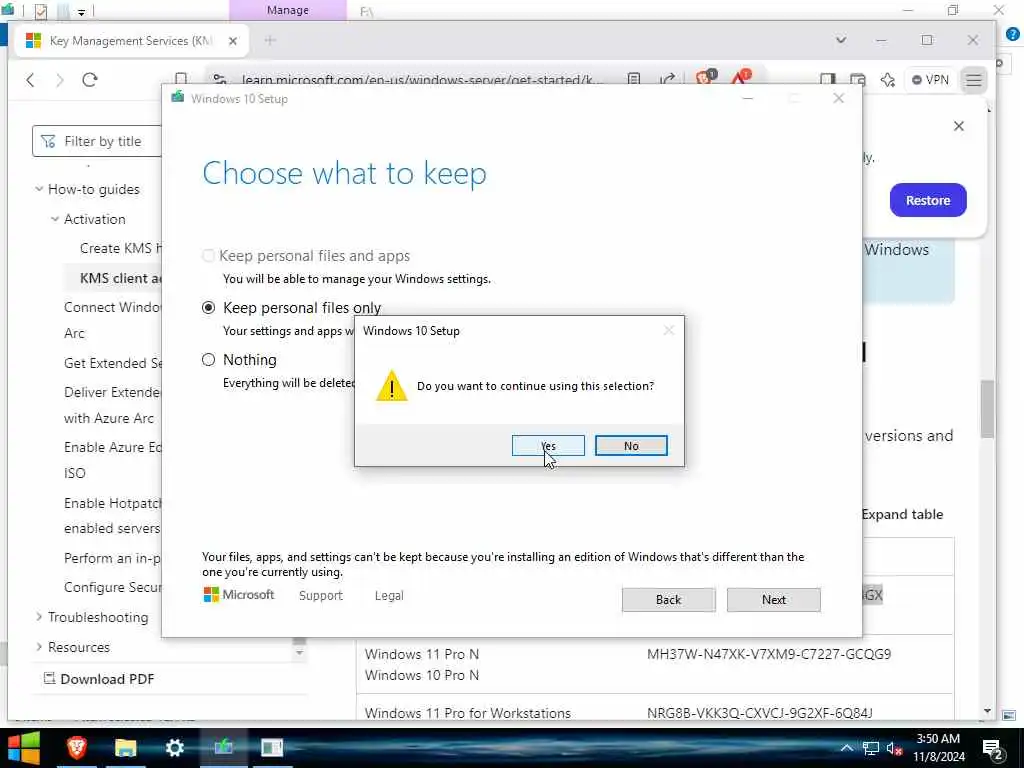Open Perform an in-place sidebar item
1024x768 pixels.
pyautogui.click(x=112, y=558)
